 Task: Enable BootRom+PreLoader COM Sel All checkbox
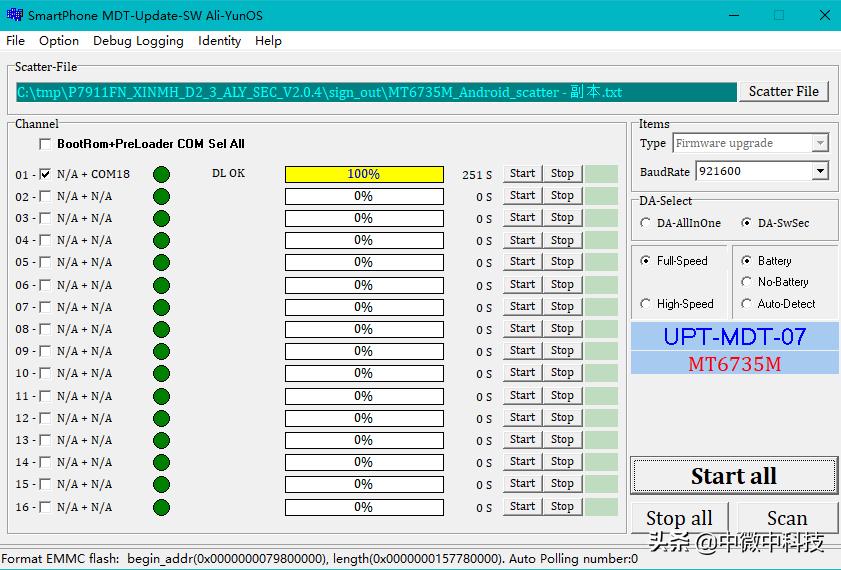pyautogui.click(x=45, y=144)
